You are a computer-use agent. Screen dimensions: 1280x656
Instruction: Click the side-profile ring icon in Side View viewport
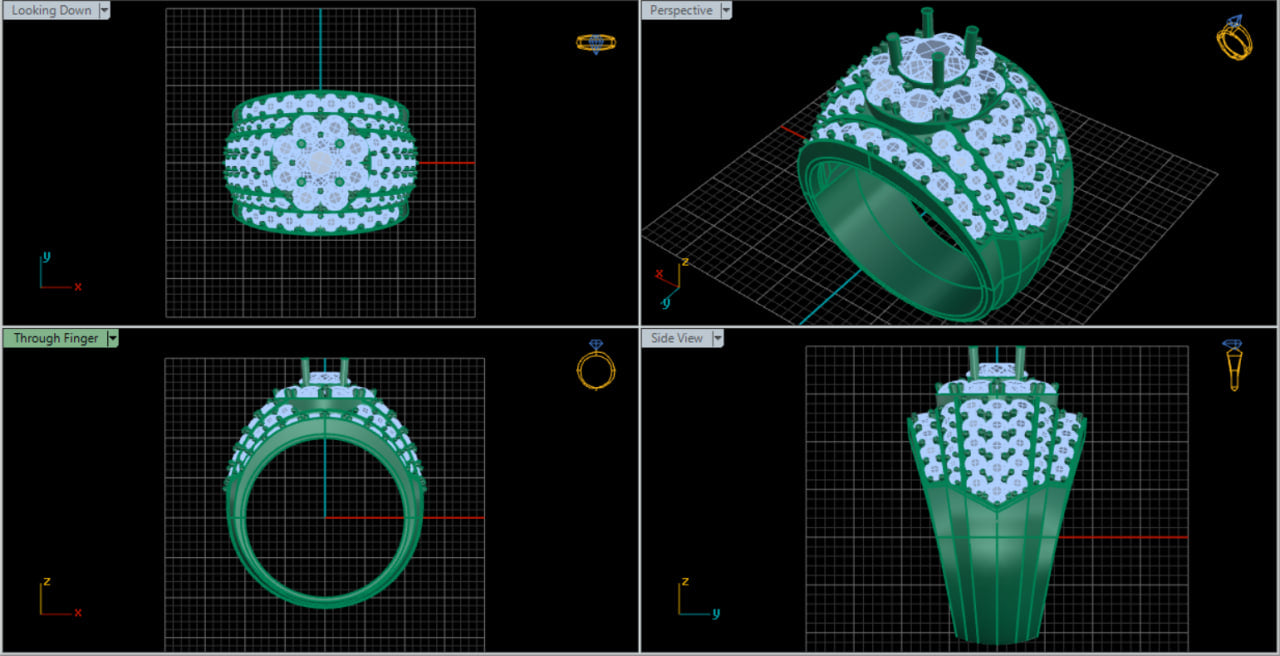tap(1234, 365)
